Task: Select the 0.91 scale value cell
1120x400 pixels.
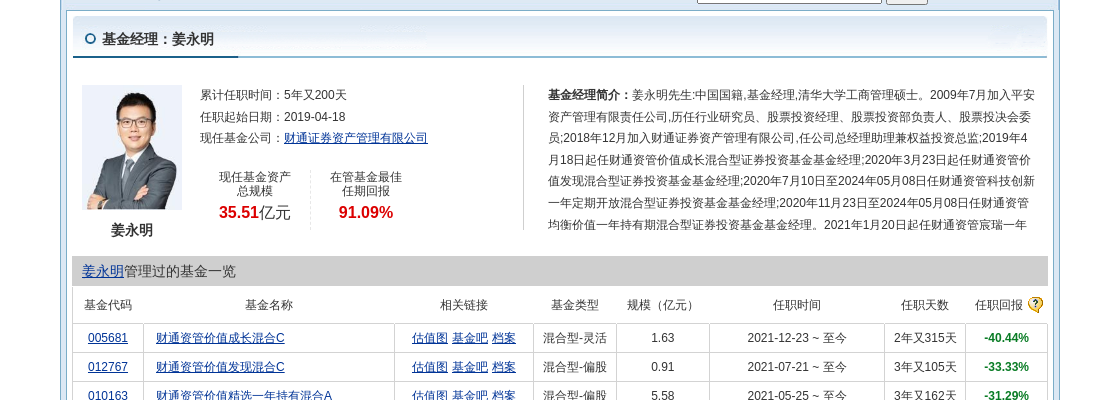Action: (662, 367)
